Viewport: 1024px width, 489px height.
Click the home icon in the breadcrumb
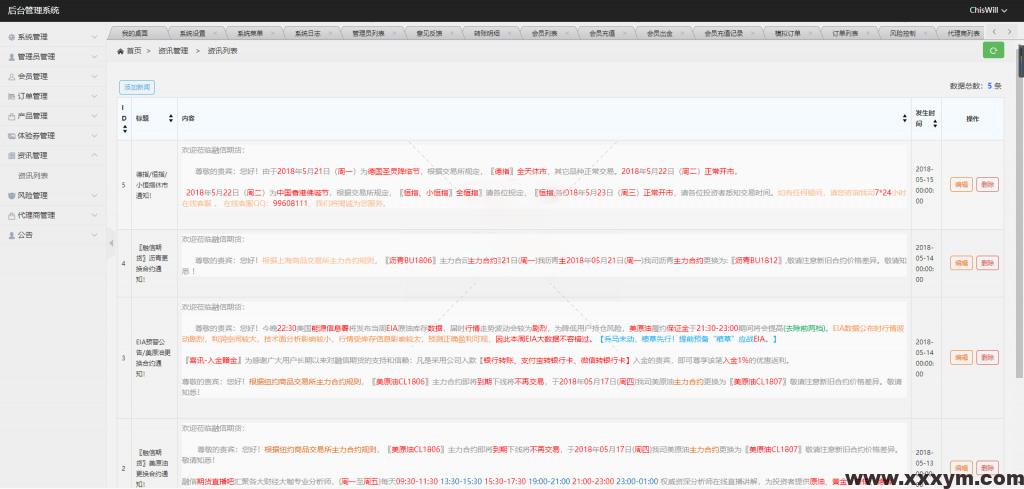[122, 50]
